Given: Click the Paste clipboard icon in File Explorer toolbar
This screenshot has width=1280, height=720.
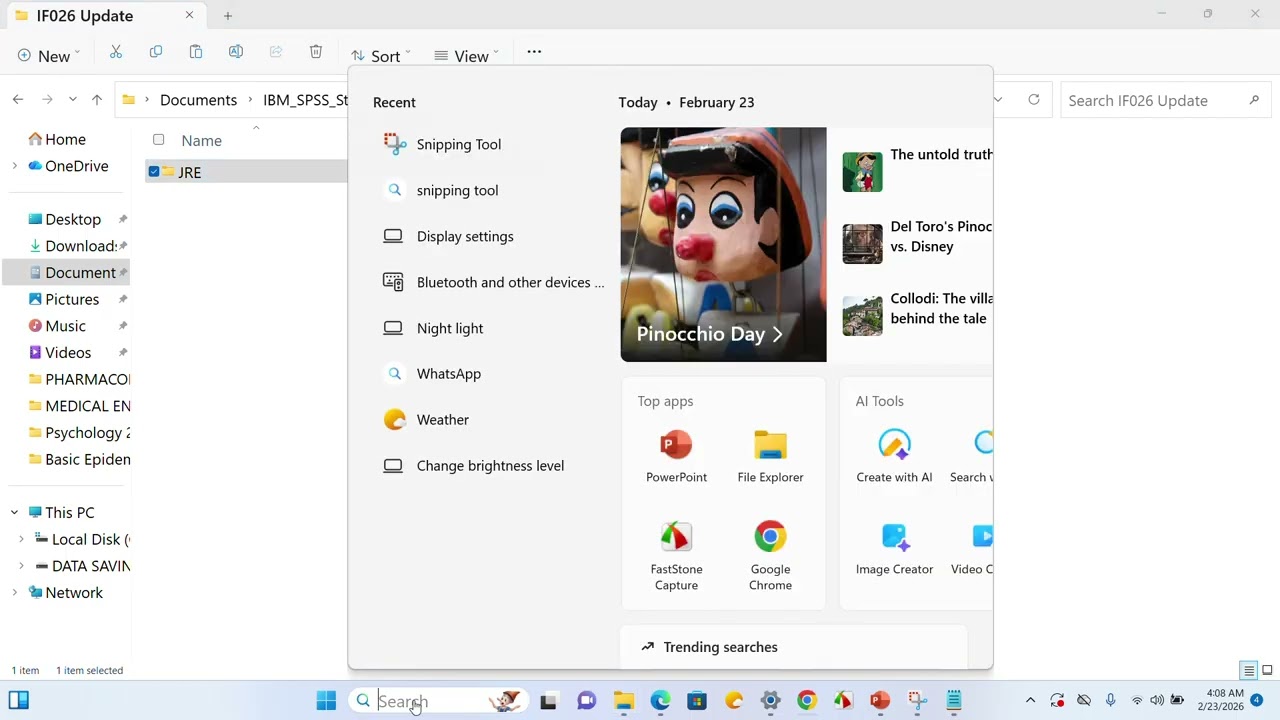Looking at the screenshot, I should [x=196, y=53].
